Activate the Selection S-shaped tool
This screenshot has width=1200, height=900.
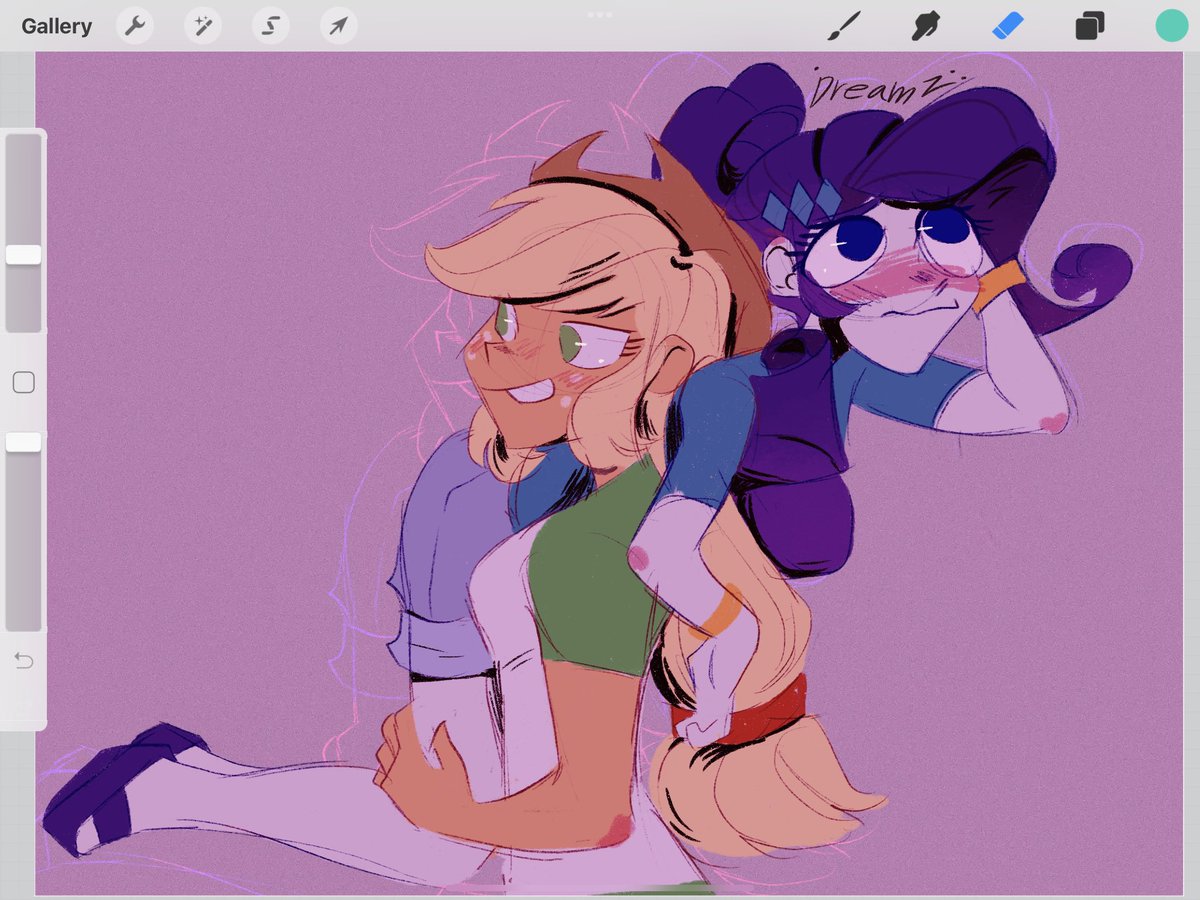271,26
